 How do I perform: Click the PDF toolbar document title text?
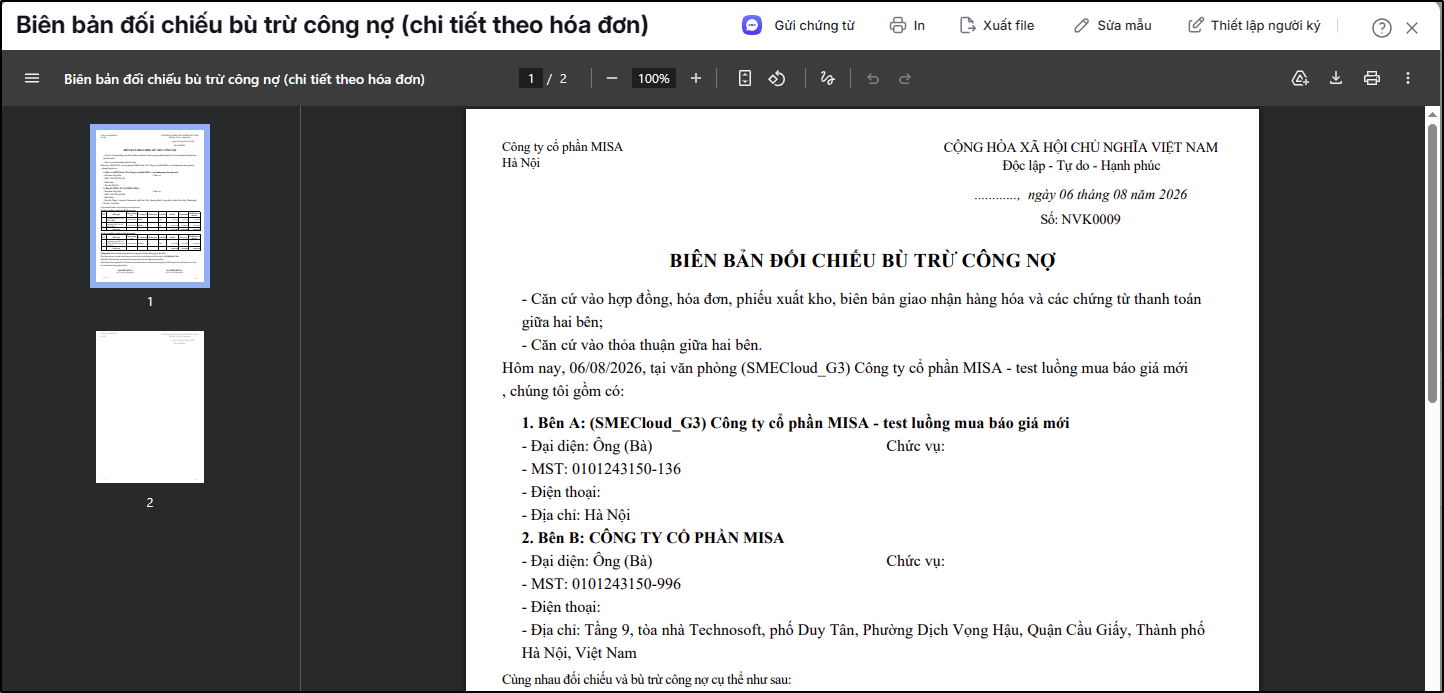(245, 79)
